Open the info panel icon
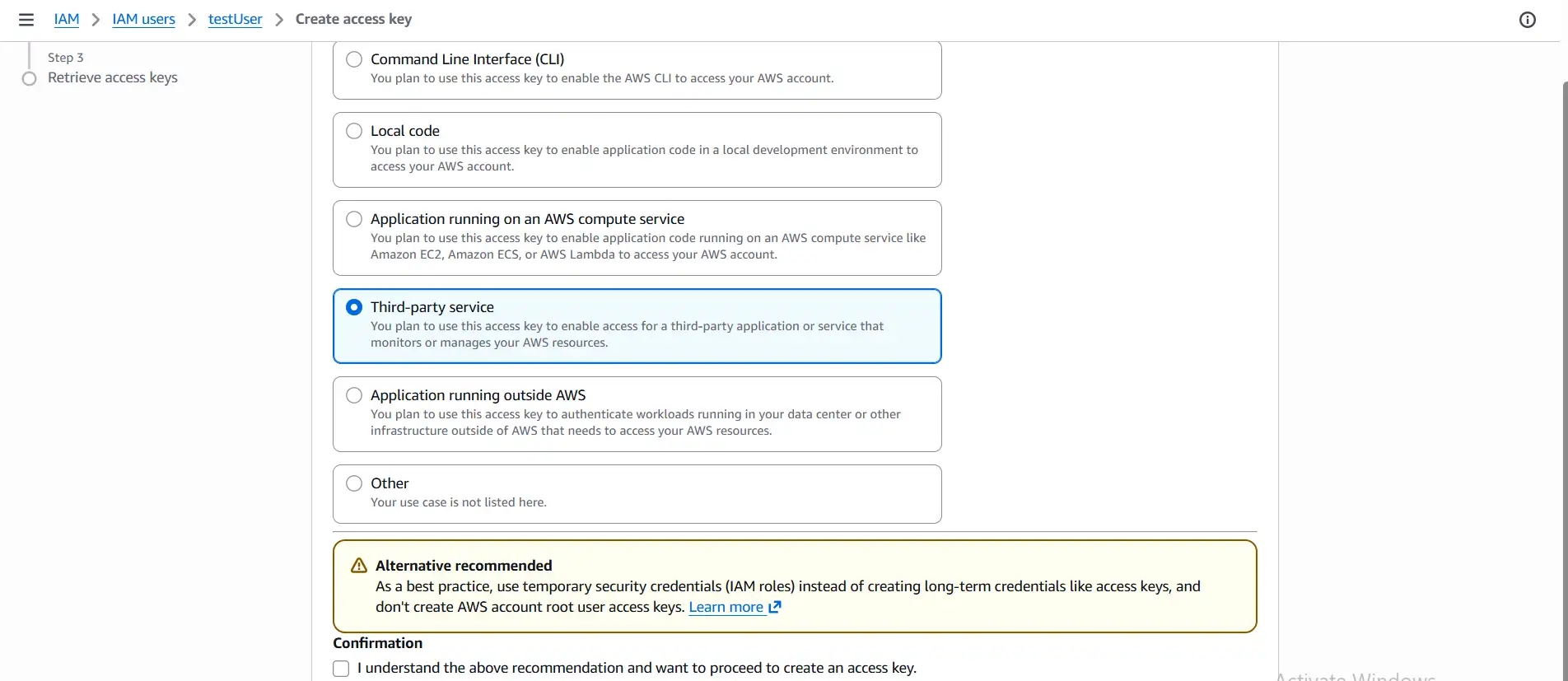Screen dimensions: 1568x681 pos(1528,20)
